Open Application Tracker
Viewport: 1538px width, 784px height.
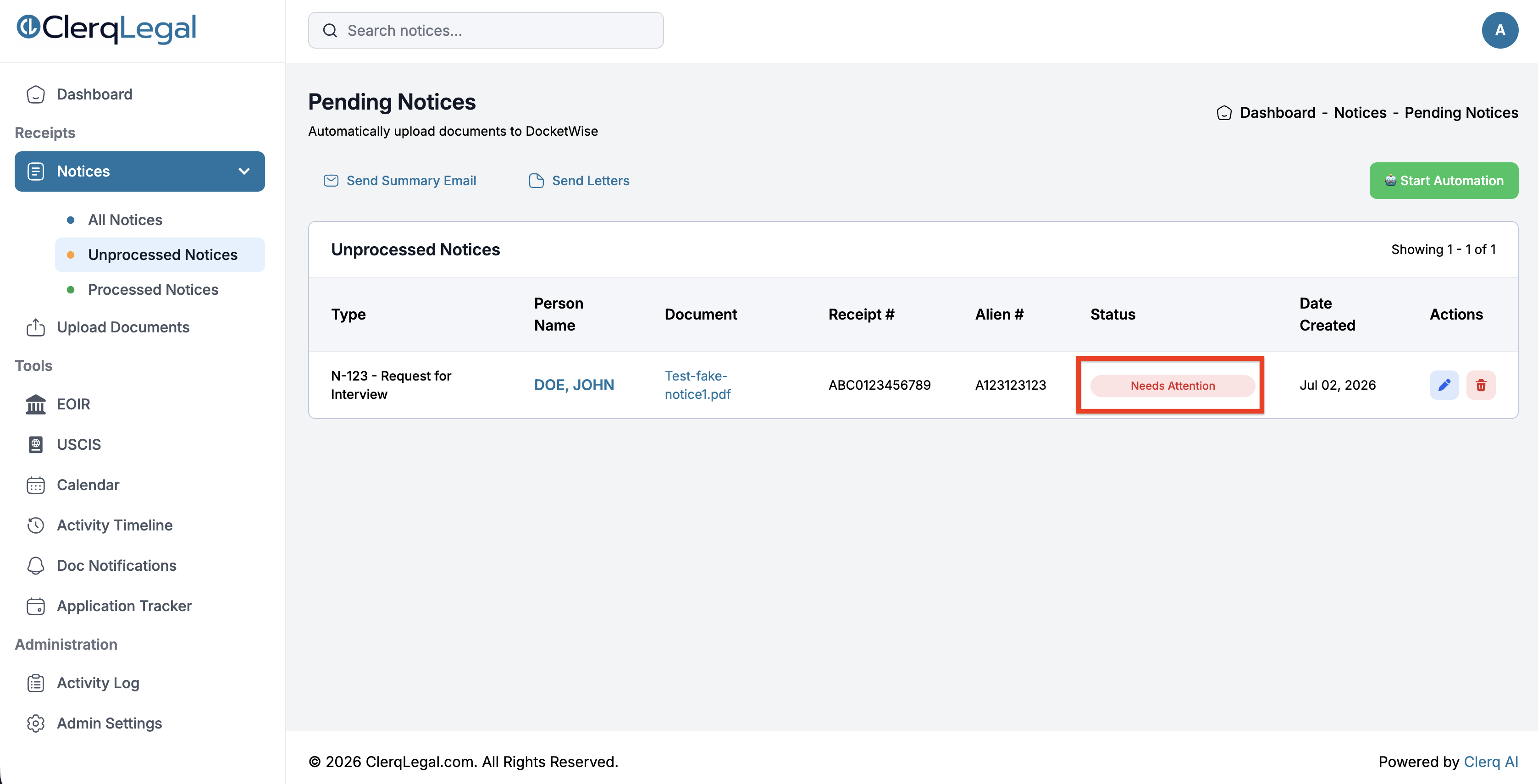124,606
